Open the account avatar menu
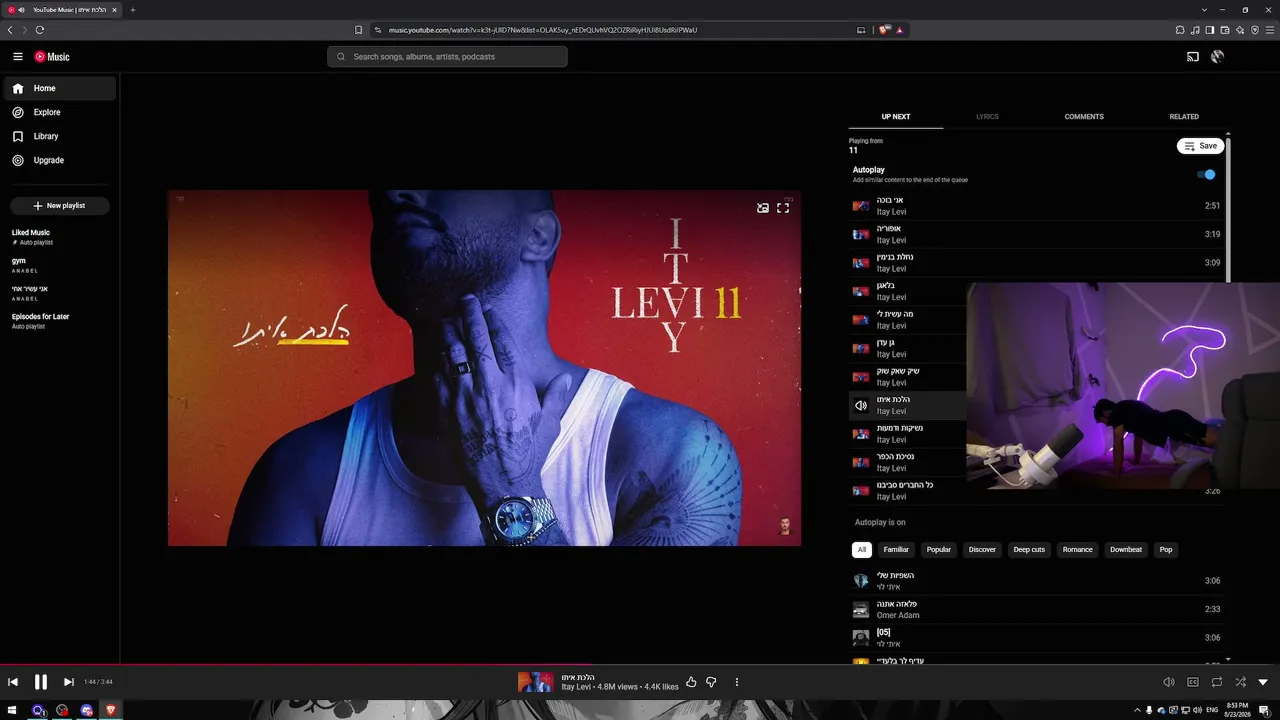 point(1217,57)
